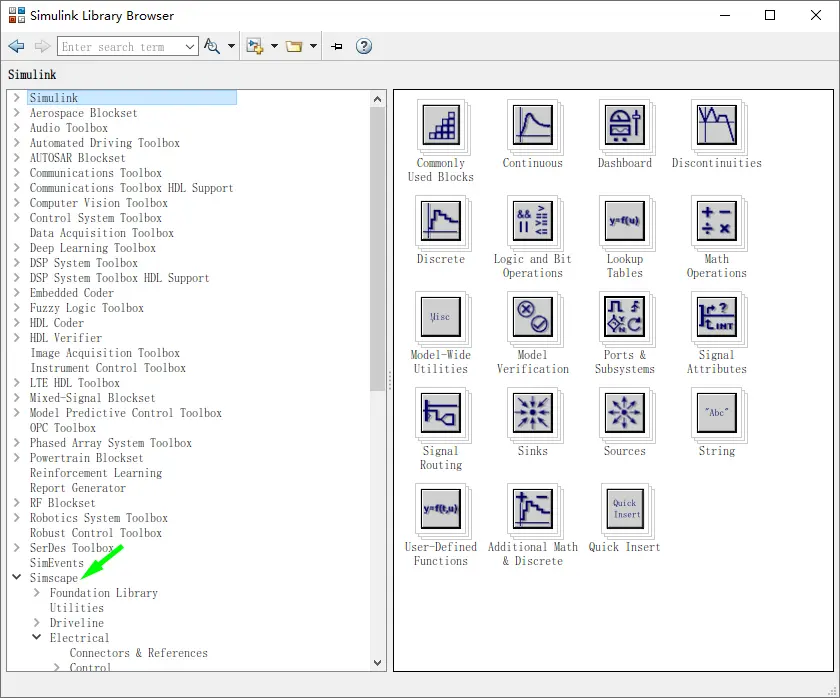The width and height of the screenshot is (840, 698).
Task: Select Reinforcement Learning in the tree
Action: [96, 473]
